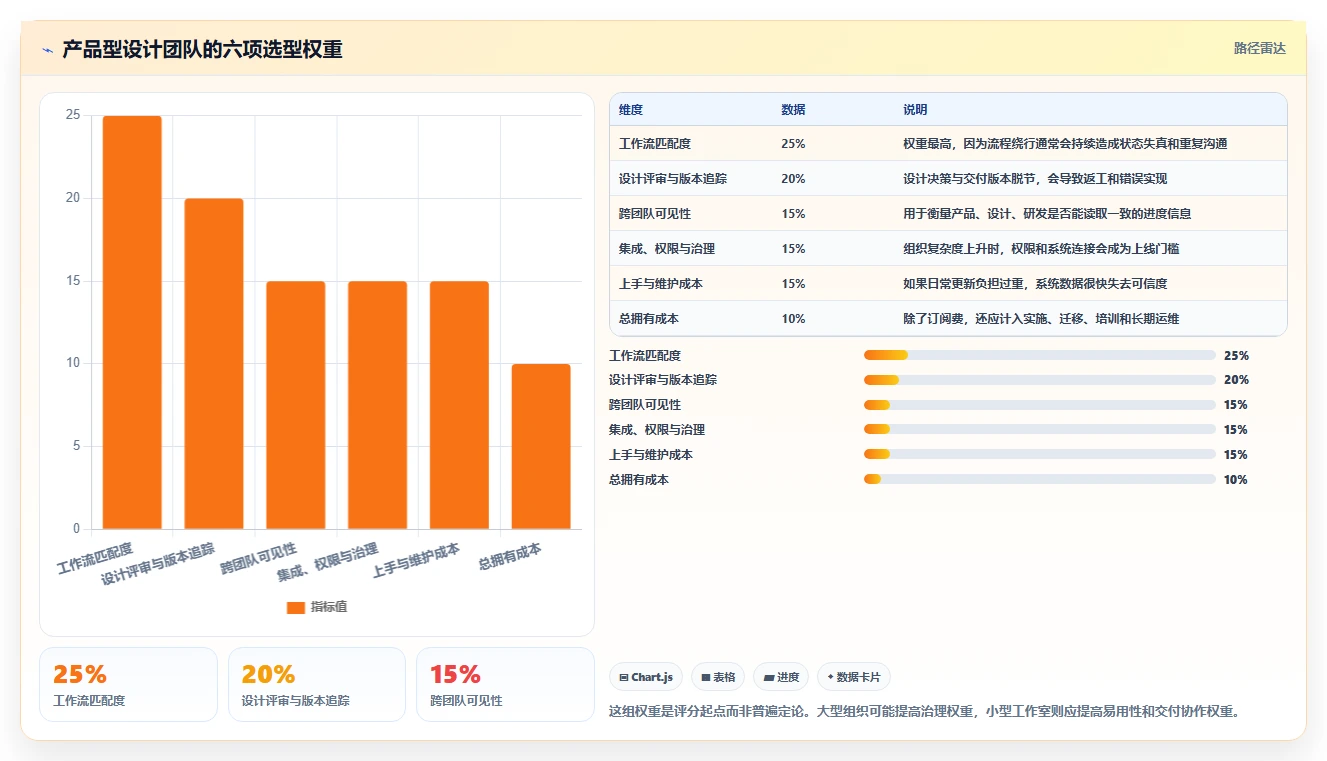
Task: Click the y-axis value 25
Action: (x=73, y=115)
